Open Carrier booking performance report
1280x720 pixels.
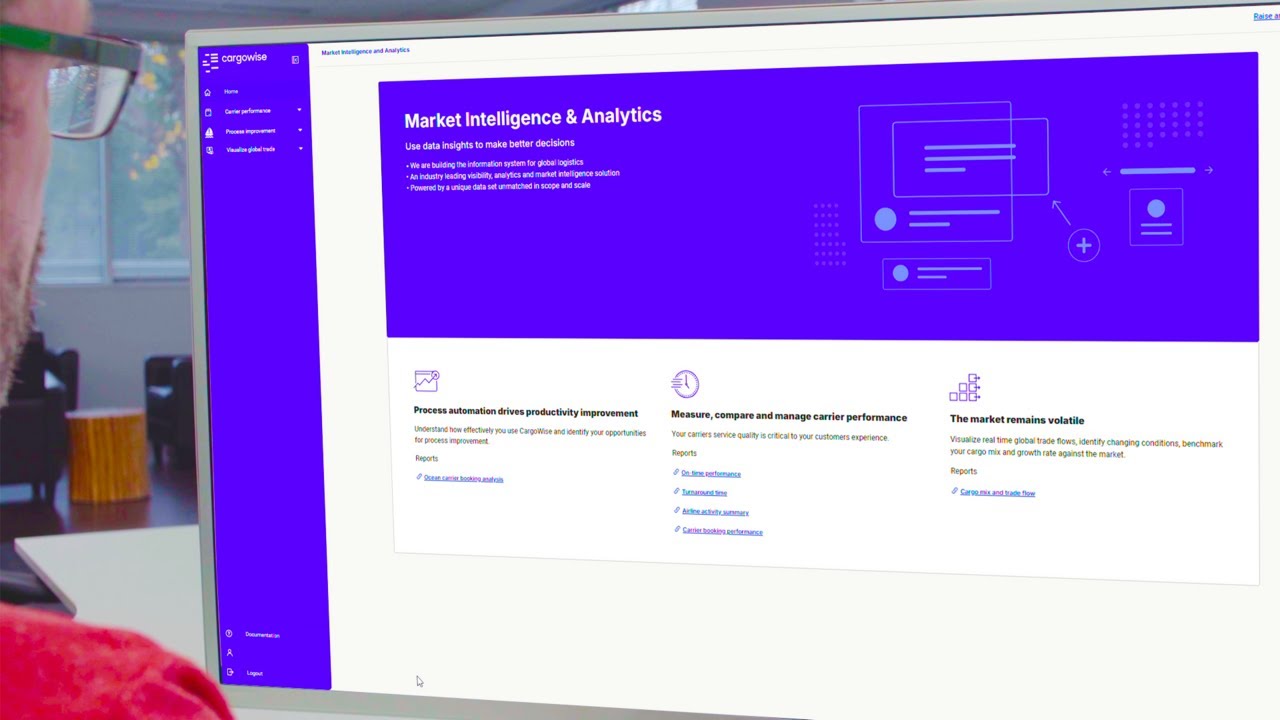723,531
